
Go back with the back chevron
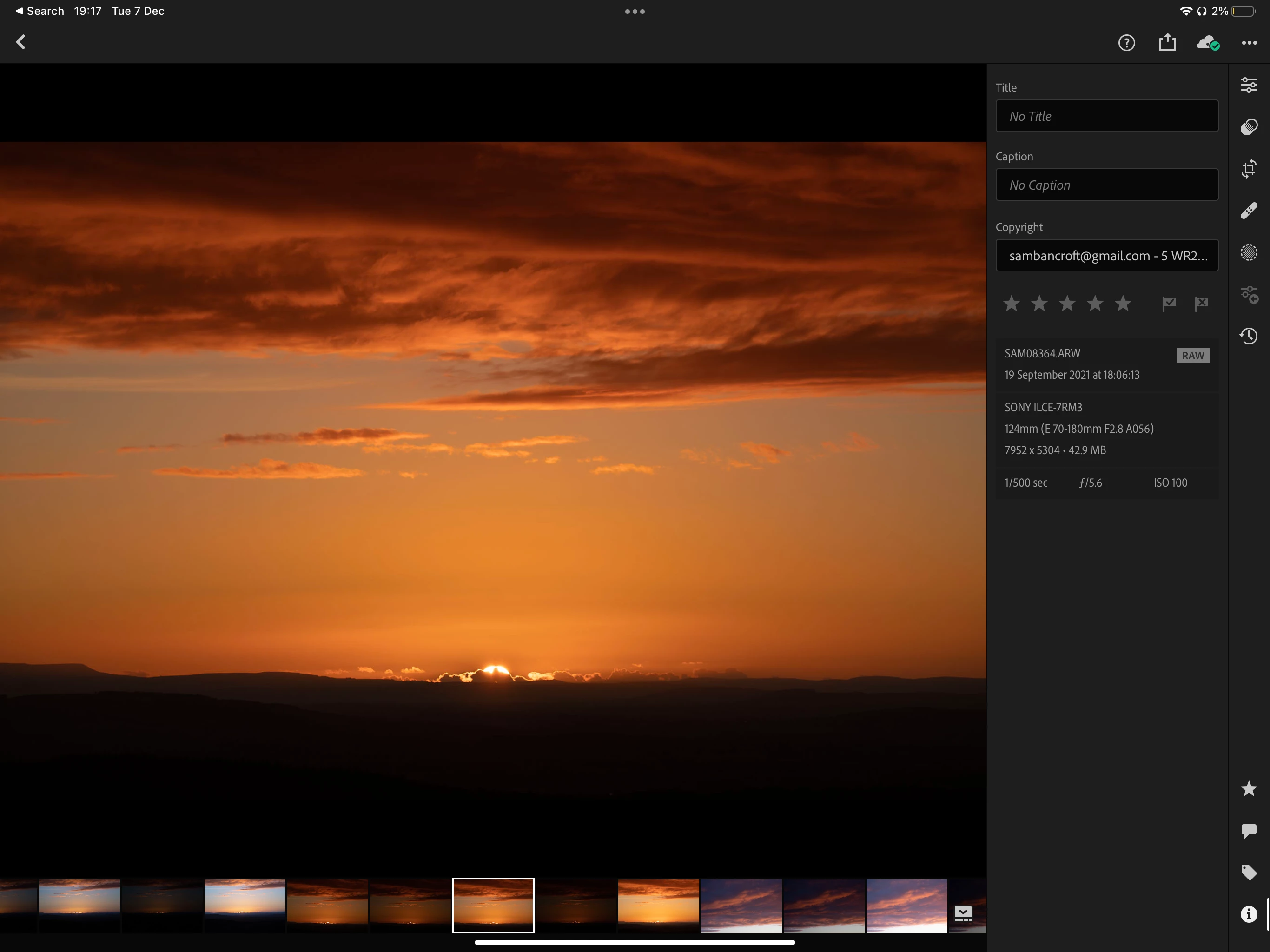(21, 42)
